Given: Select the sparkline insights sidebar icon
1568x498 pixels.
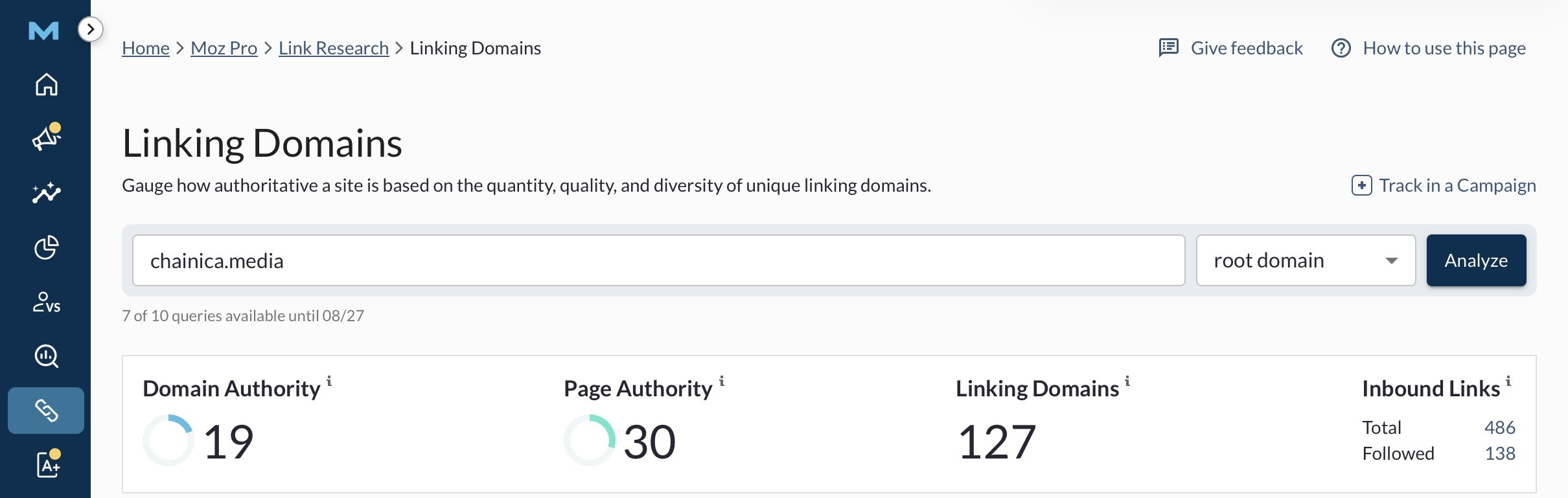Looking at the screenshot, I should [x=46, y=193].
